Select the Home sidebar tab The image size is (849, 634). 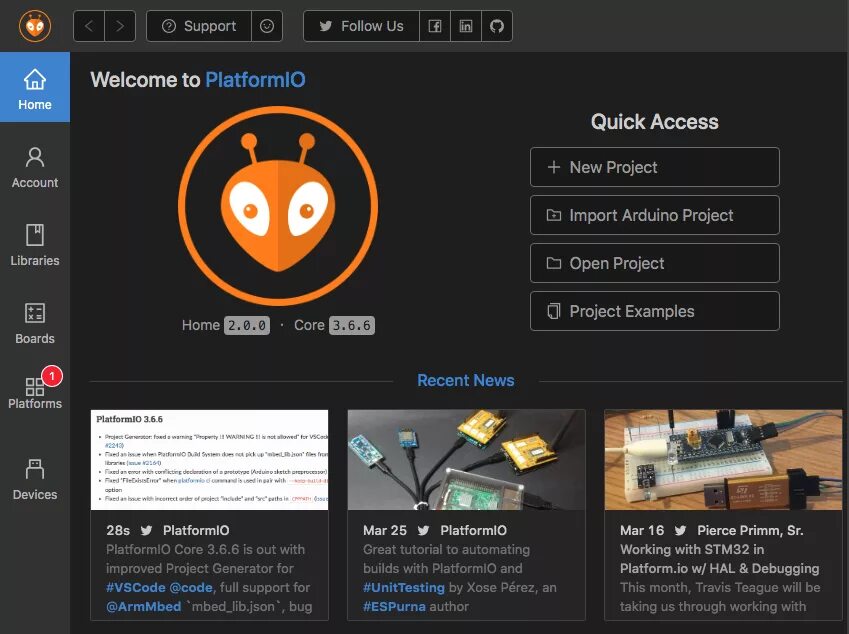click(35, 87)
